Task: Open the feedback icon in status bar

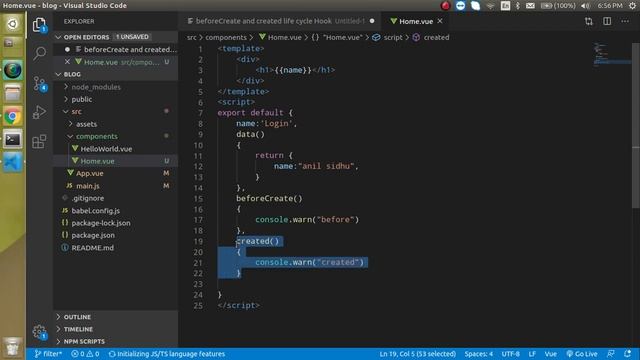Action: pos(611,354)
